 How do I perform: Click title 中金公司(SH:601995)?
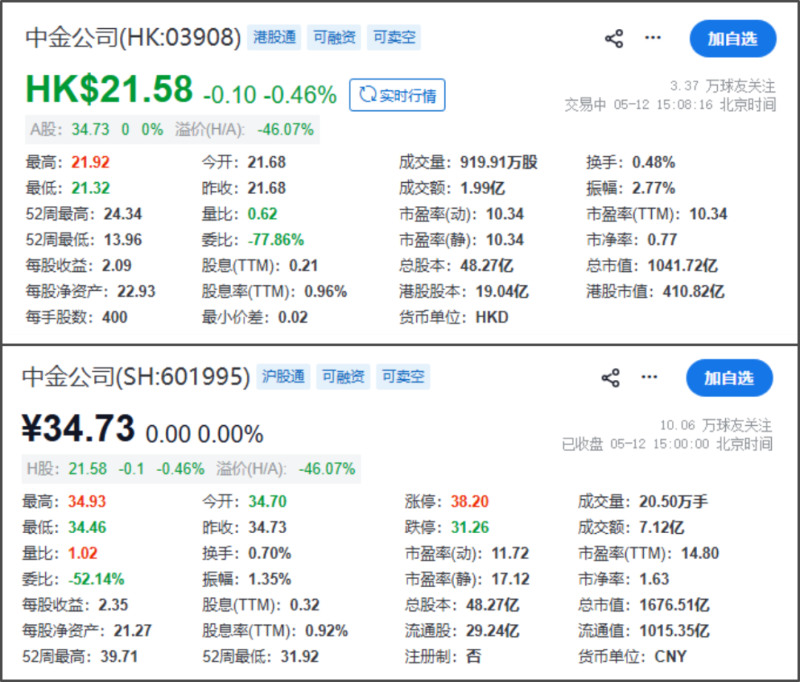point(136,377)
